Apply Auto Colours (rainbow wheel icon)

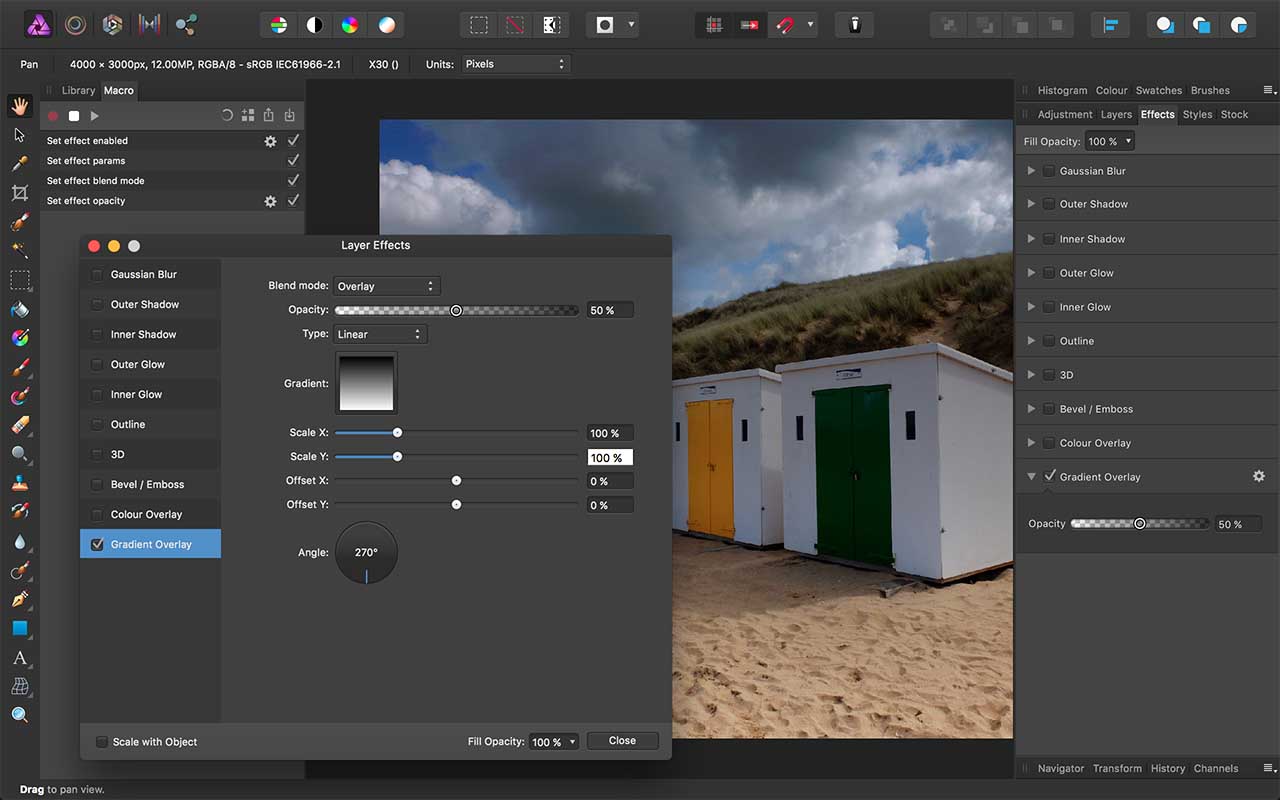pyautogui.click(x=350, y=25)
